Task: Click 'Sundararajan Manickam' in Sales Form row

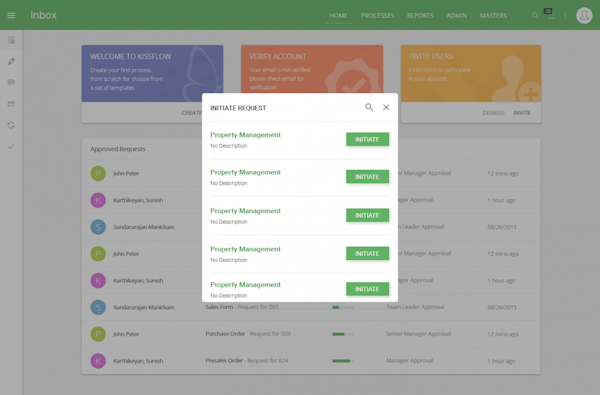Action: (143, 307)
